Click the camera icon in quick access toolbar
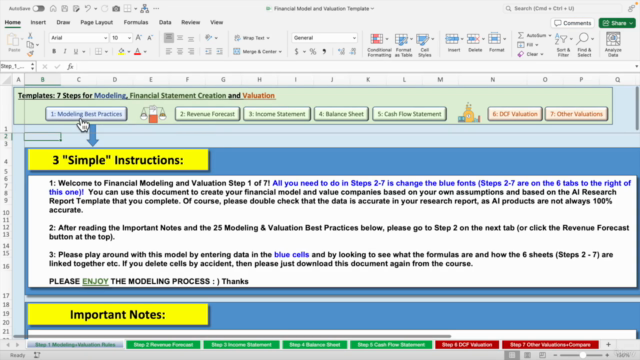The width and height of the screenshot is (640, 360). tap(116, 8)
